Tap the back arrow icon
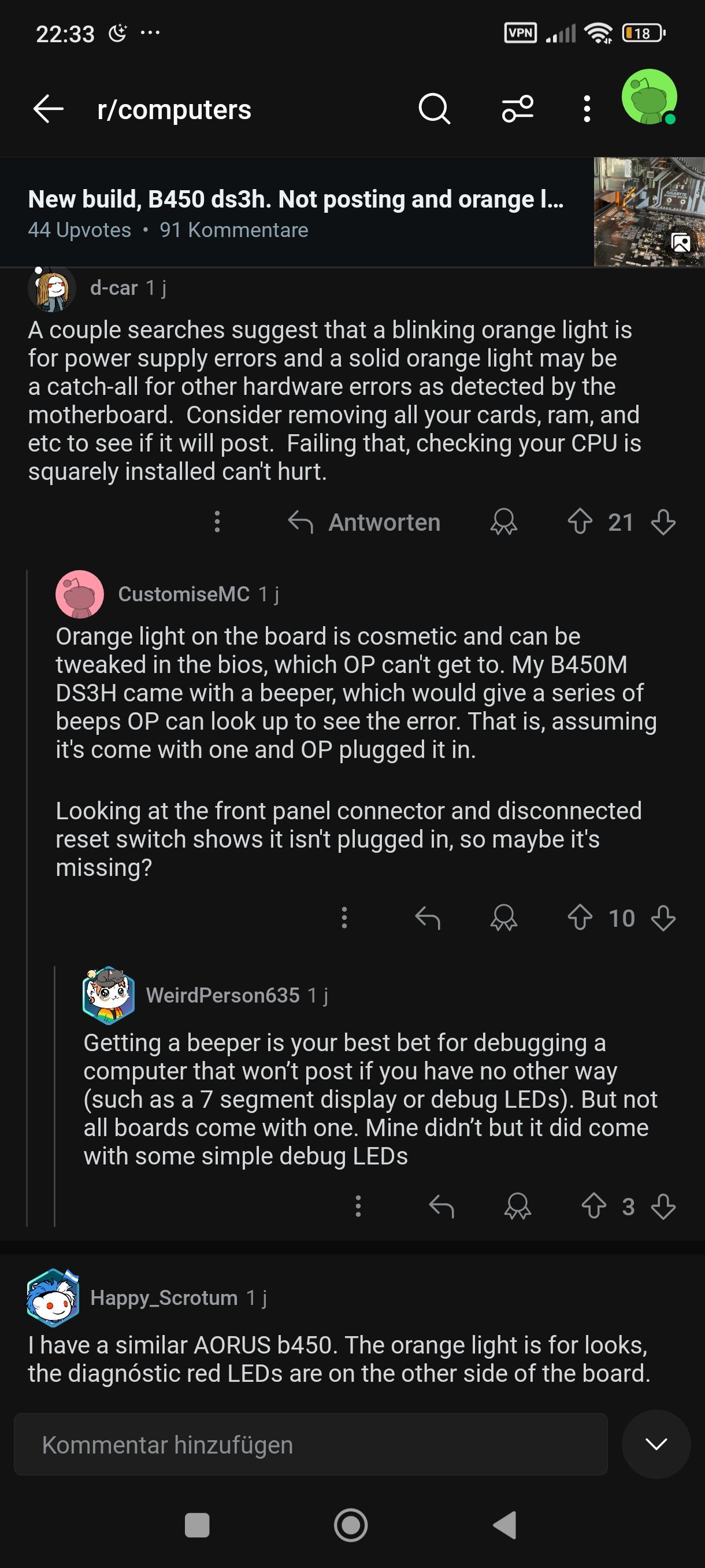 click(x=48, y=110)
